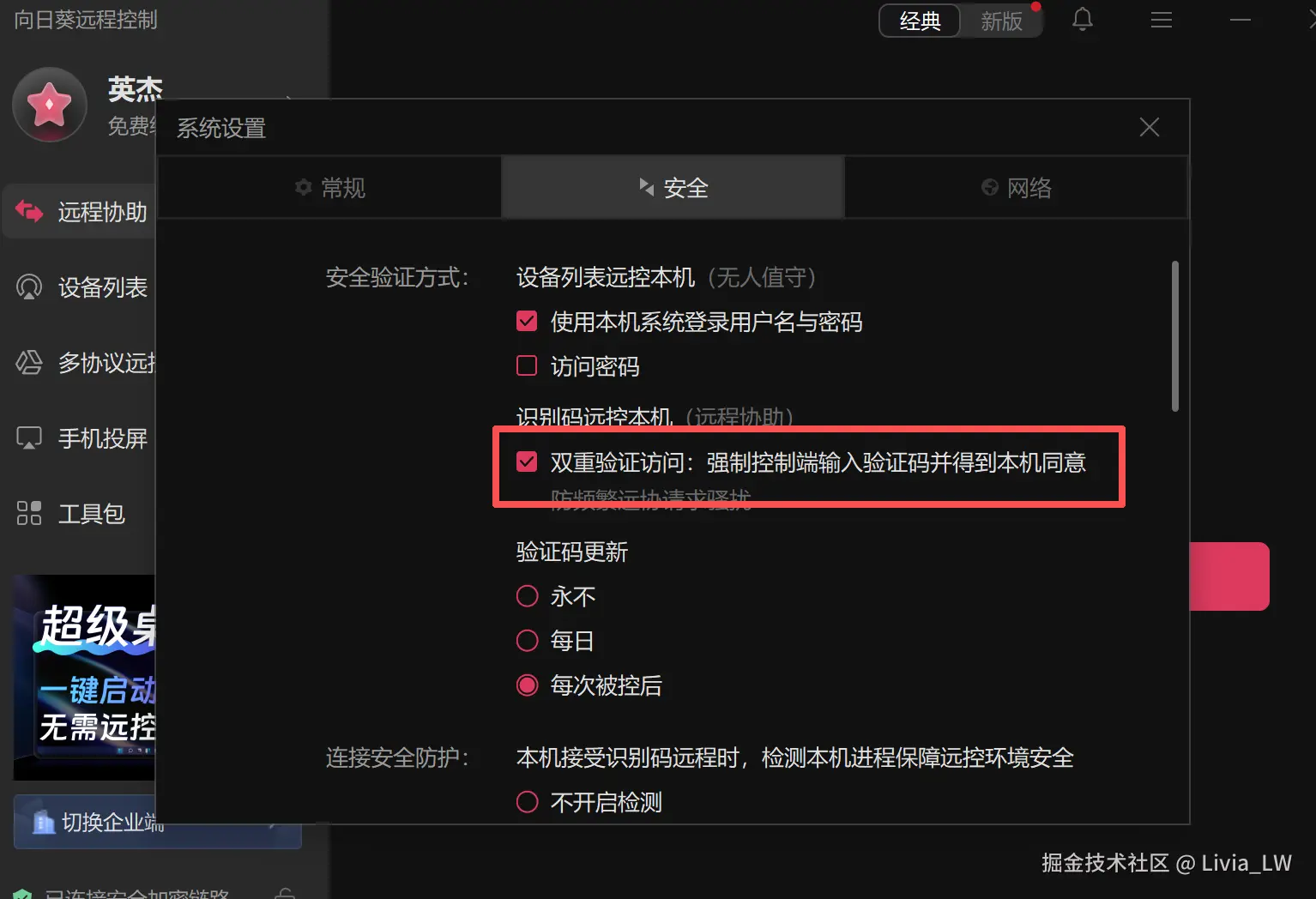Click the 向日葵远程控制 window title
1316x899 pixels.
(x=86, y=20)
